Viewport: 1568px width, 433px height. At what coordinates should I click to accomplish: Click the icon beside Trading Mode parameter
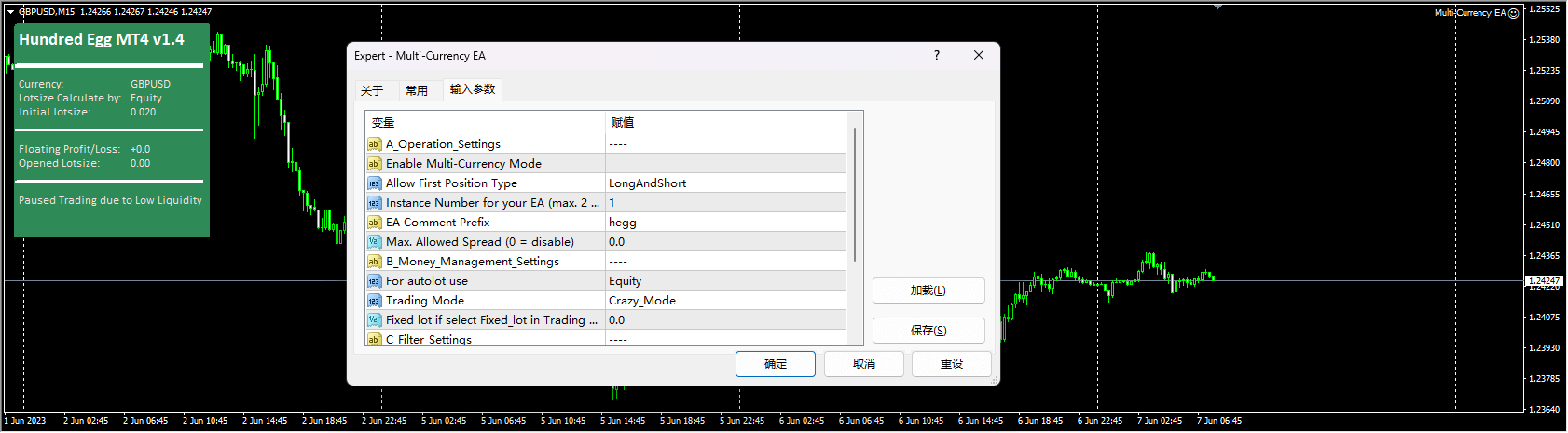(x=374, y=301)
